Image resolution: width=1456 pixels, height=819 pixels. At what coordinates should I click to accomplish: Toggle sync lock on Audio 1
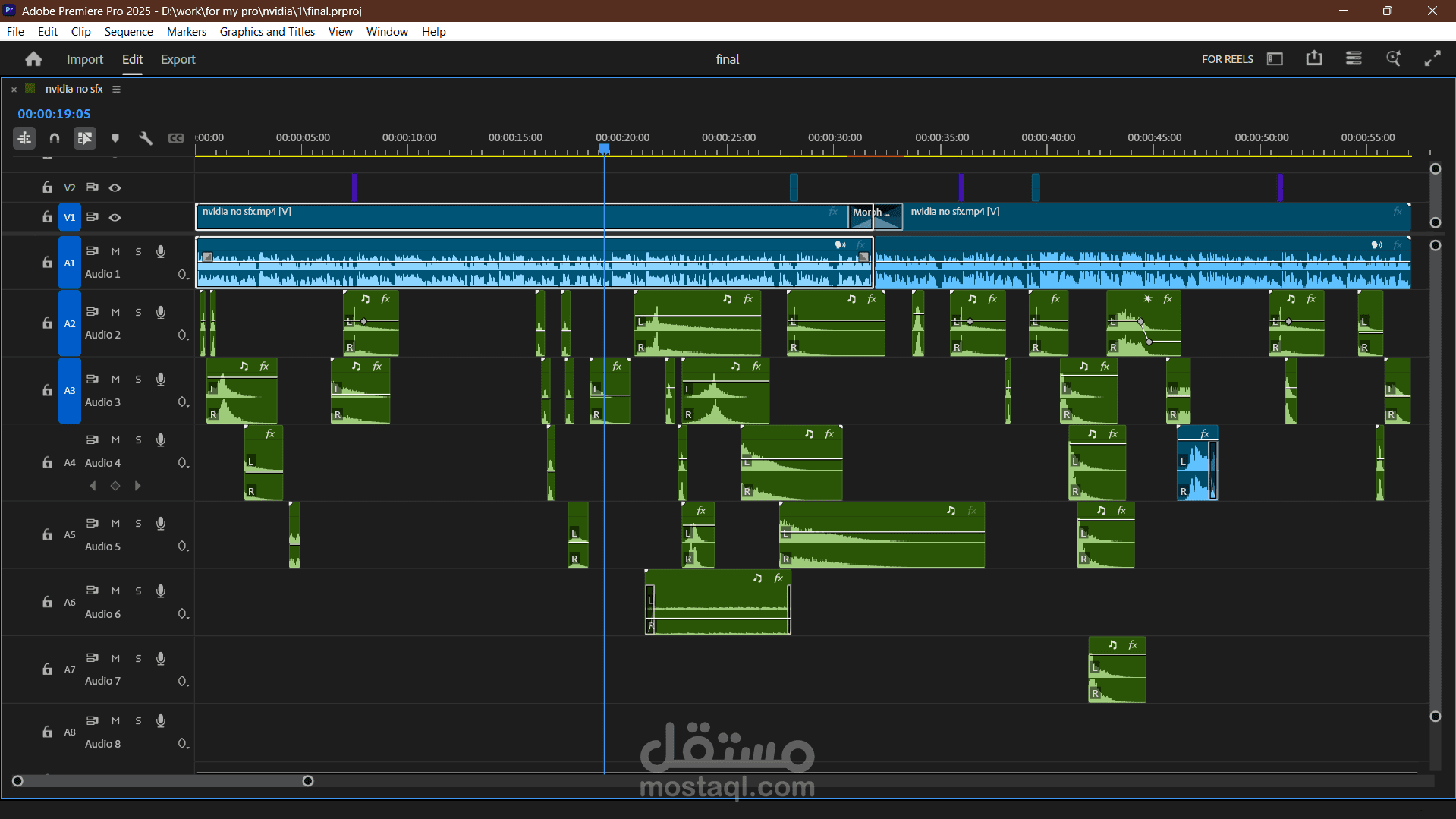click(x=93, y=251)
